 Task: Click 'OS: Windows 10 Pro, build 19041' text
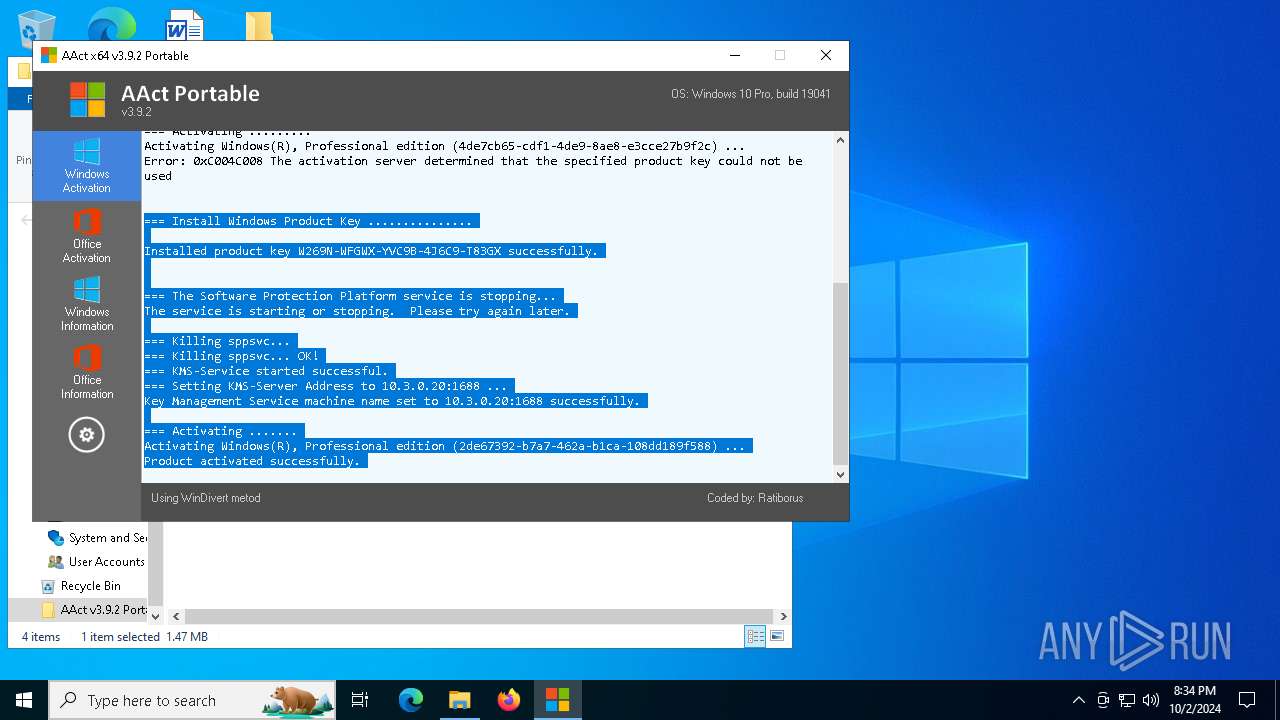[x=751, y=94]
